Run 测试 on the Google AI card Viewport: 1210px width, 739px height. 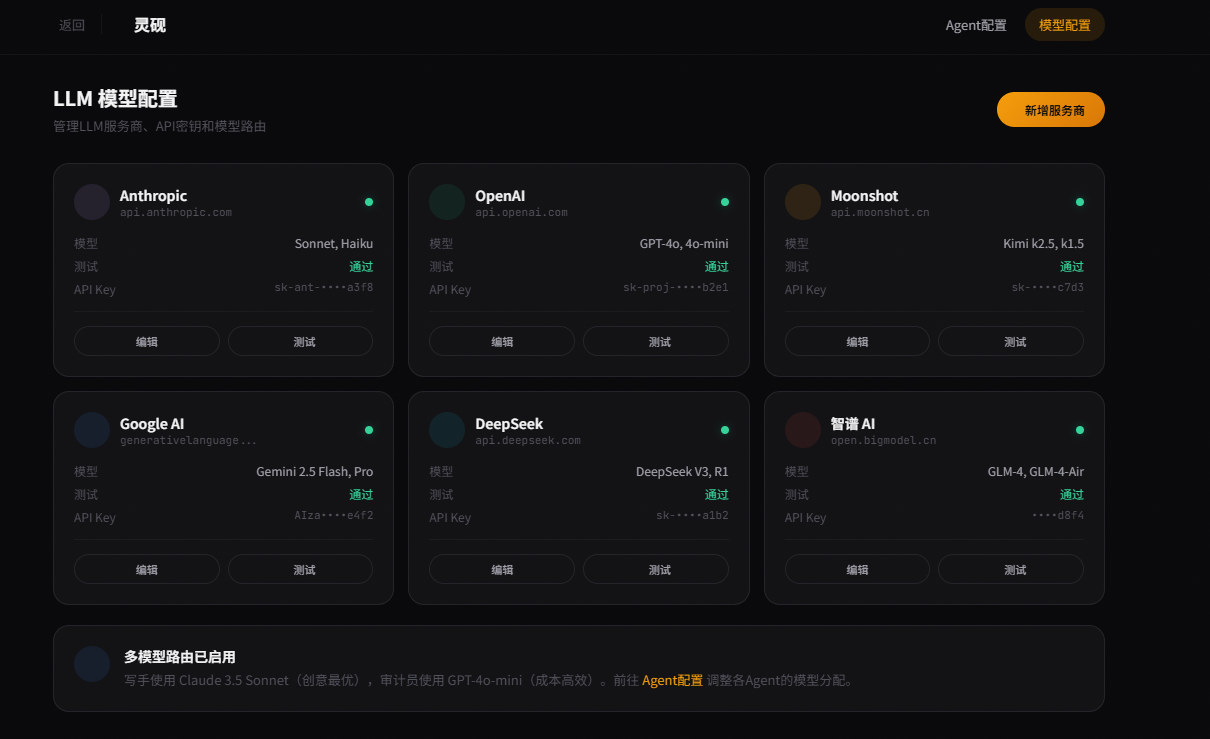[x=301, y=569]
